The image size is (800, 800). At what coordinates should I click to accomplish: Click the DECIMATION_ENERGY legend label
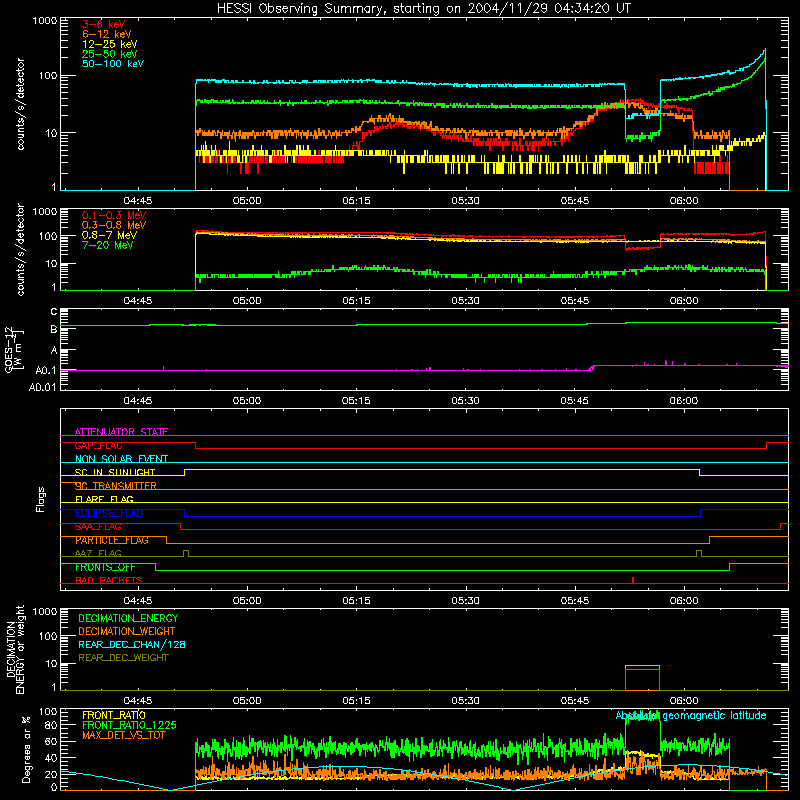click(x=128, y=618)
